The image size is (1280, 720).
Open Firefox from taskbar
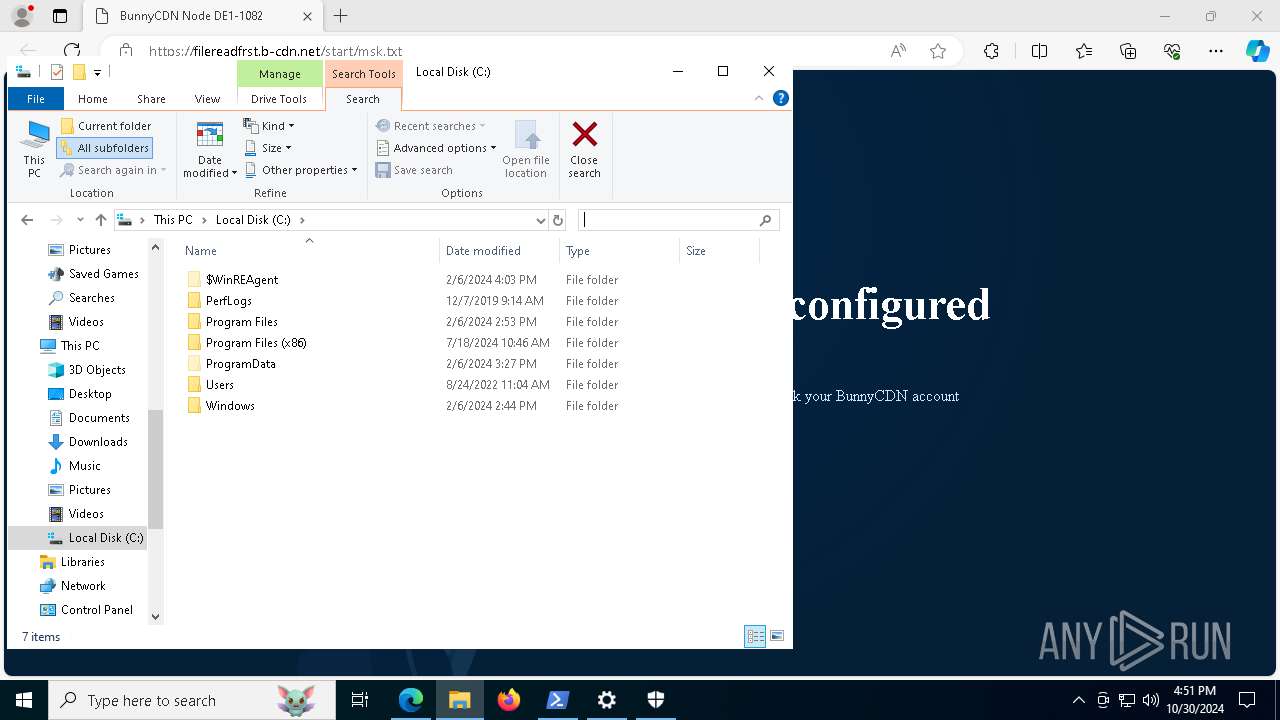coord(509,700)
